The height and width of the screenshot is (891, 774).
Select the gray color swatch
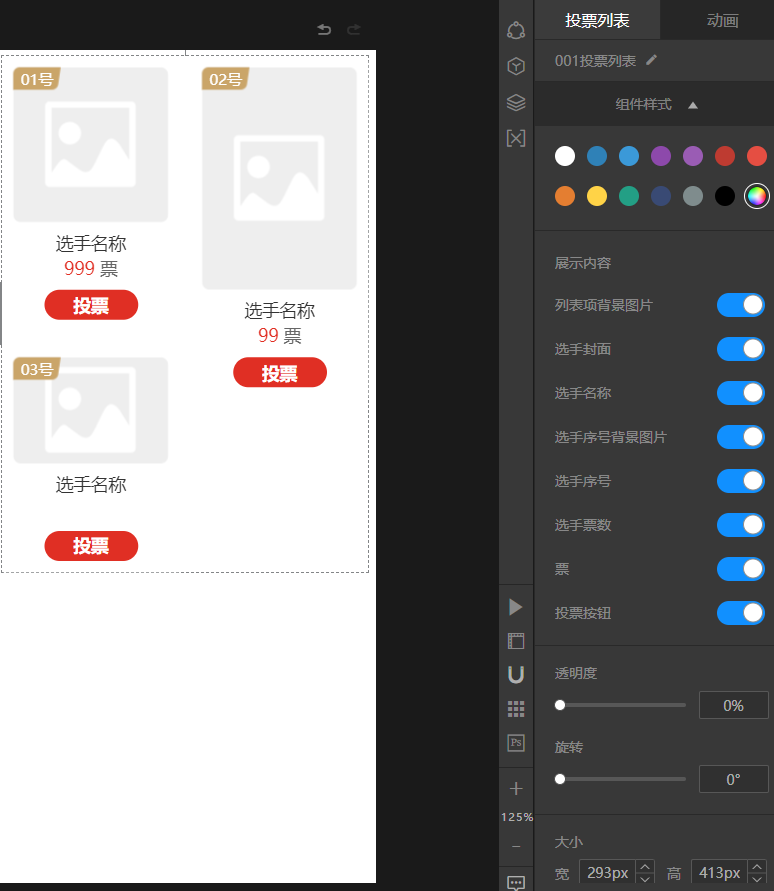click(693, 196)
